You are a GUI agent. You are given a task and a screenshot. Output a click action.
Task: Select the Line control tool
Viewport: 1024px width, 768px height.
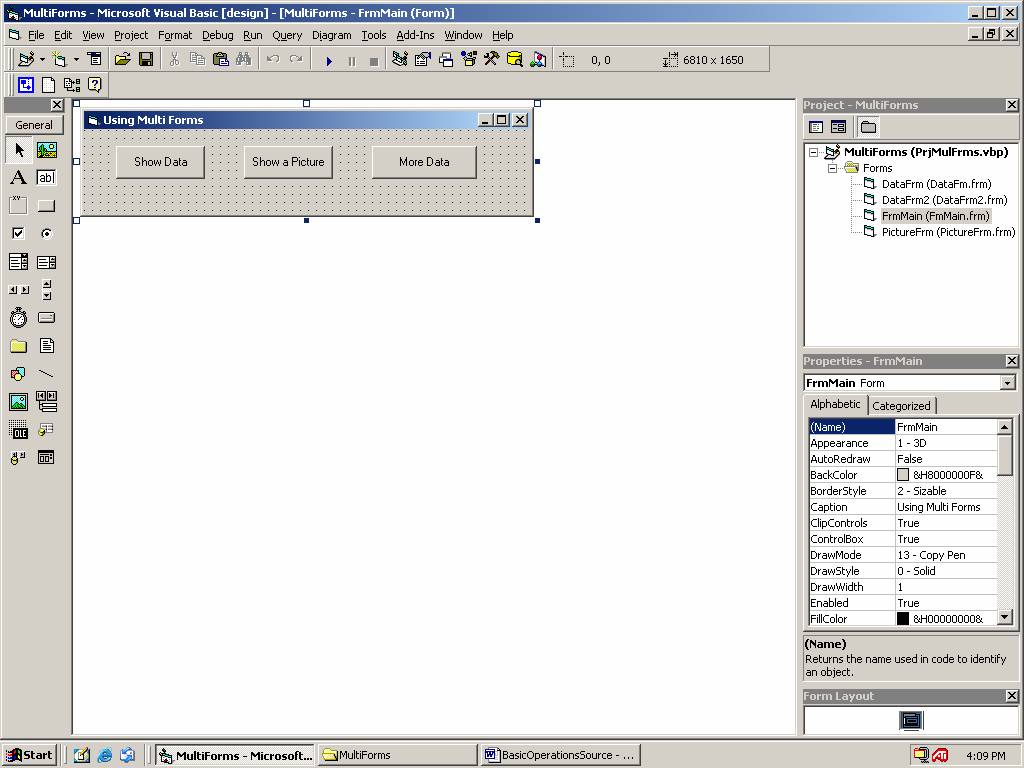[x=46, y=374]
